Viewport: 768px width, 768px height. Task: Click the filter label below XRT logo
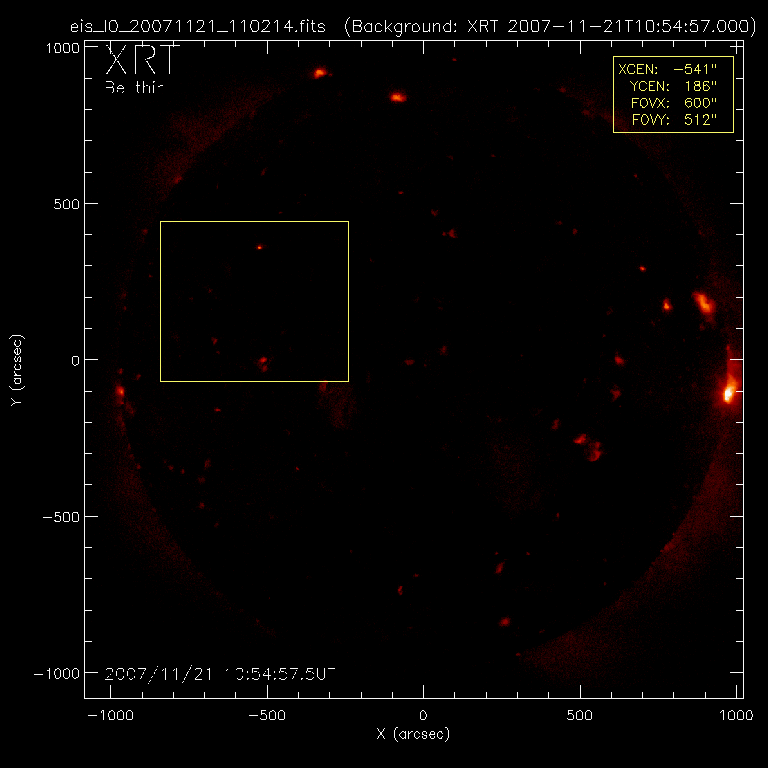[x=133, y=87]
